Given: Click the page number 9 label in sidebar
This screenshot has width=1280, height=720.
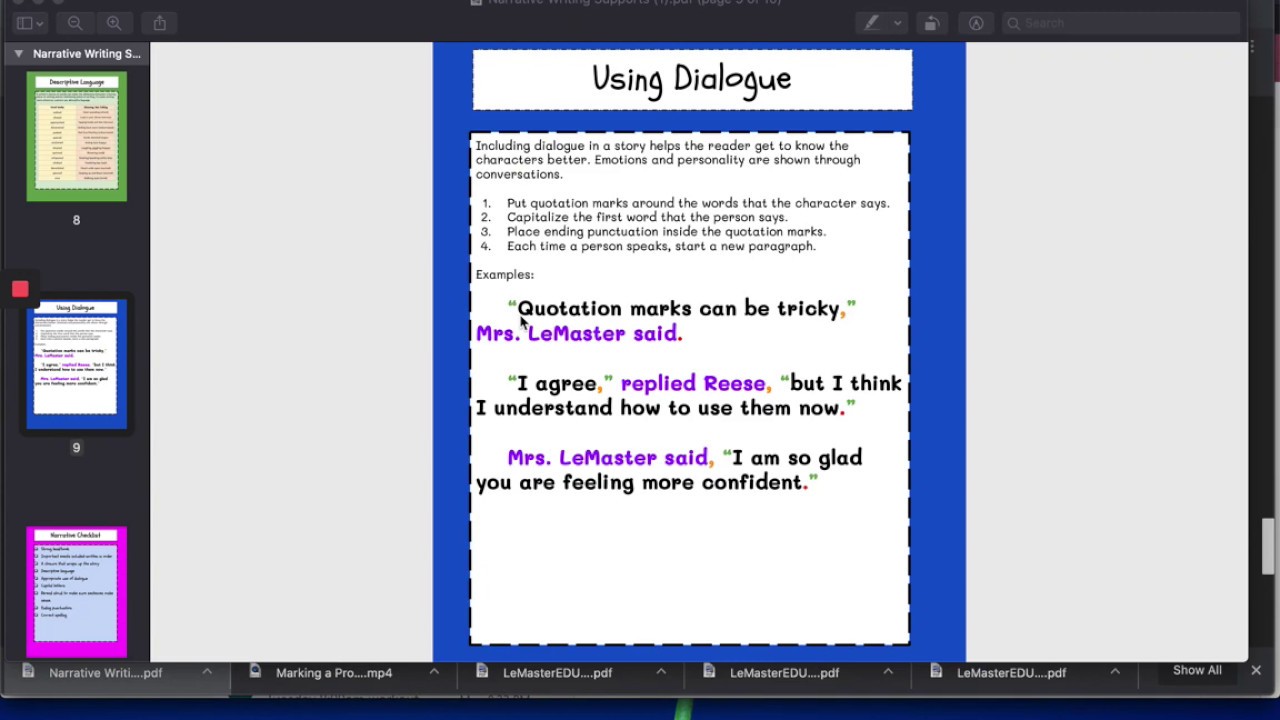Looking at the screenshot, I should coord(76,448).
